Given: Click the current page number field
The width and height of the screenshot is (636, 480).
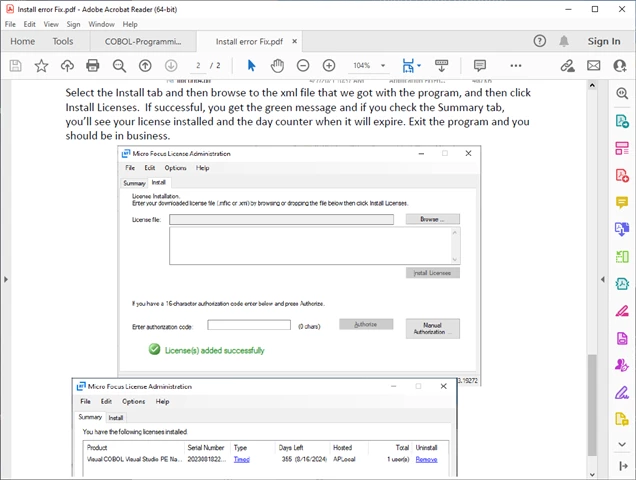Looking at the screenshot, I should pyautogui.click(x=198, y=65).
